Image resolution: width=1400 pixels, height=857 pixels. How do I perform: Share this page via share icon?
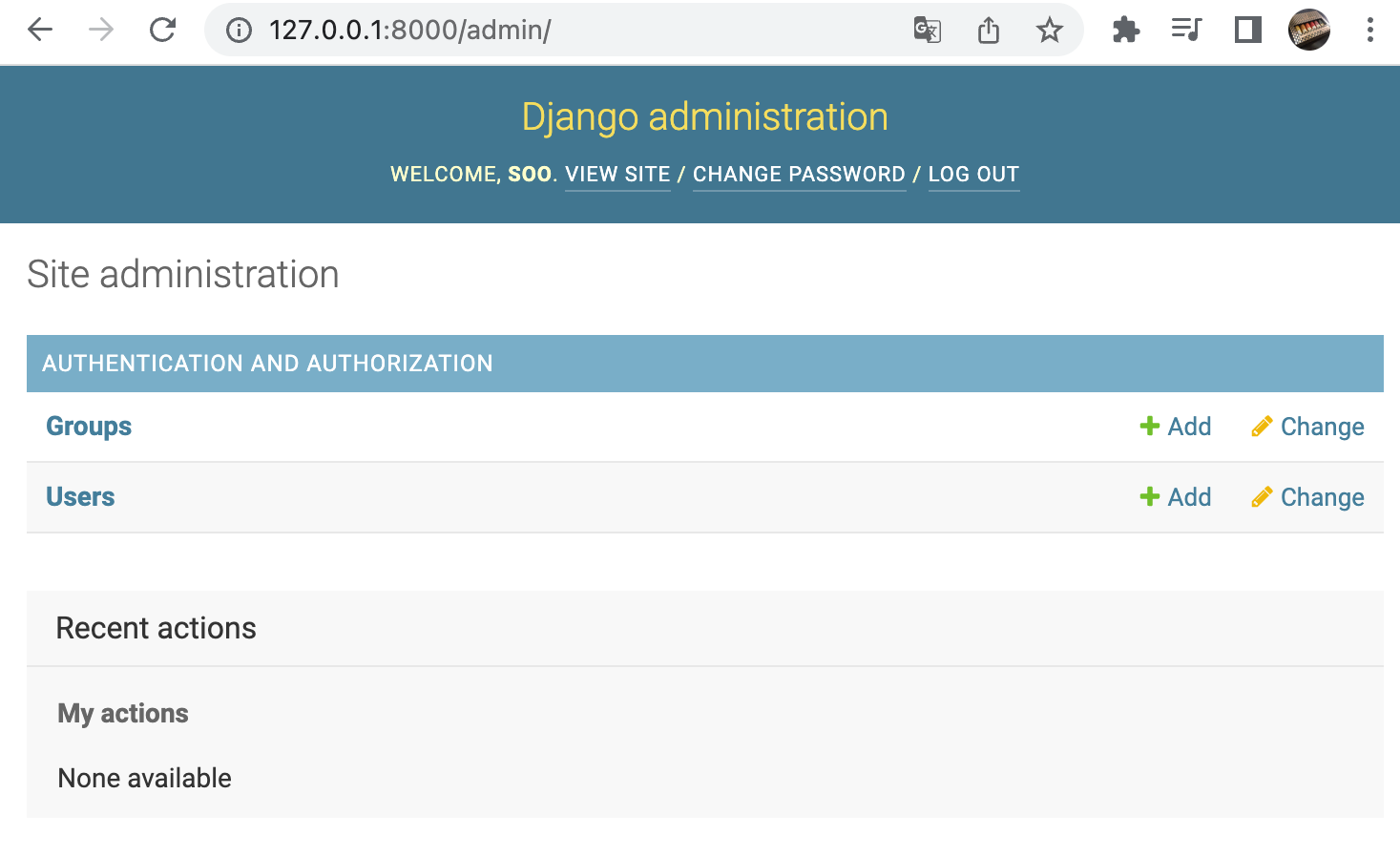(989, 31)
